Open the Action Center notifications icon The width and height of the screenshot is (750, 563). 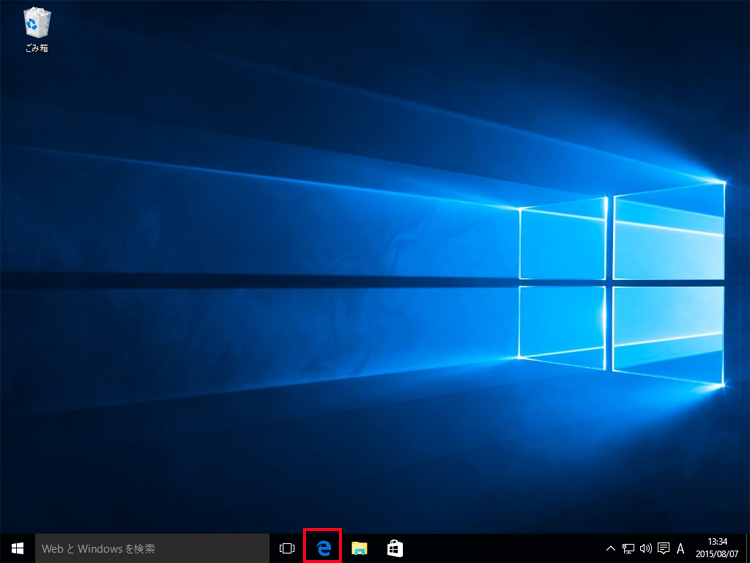coord(663,548)
